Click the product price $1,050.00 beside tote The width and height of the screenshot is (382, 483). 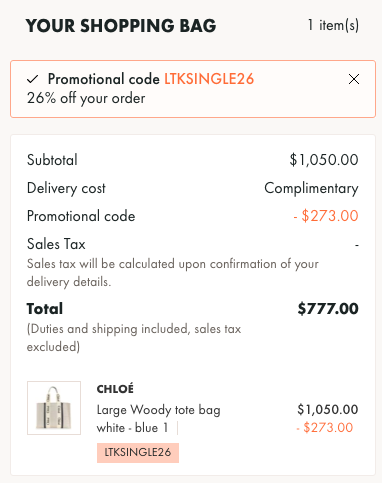tap(328, 409)
